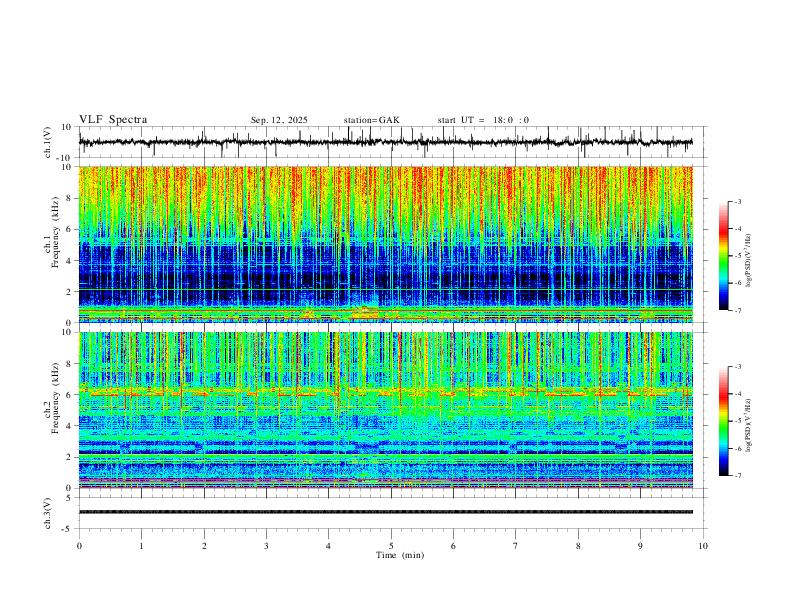
Task: Click the "0" tick on time axis
Action: coord(79,546)
